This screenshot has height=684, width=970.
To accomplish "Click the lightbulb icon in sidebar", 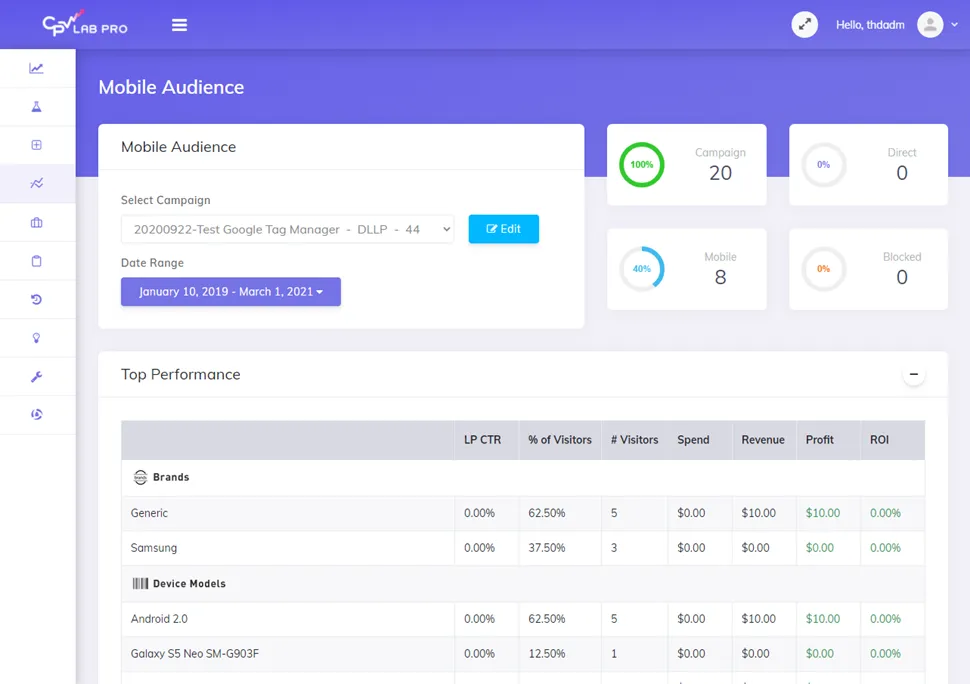I will click(x=36, y=338).
